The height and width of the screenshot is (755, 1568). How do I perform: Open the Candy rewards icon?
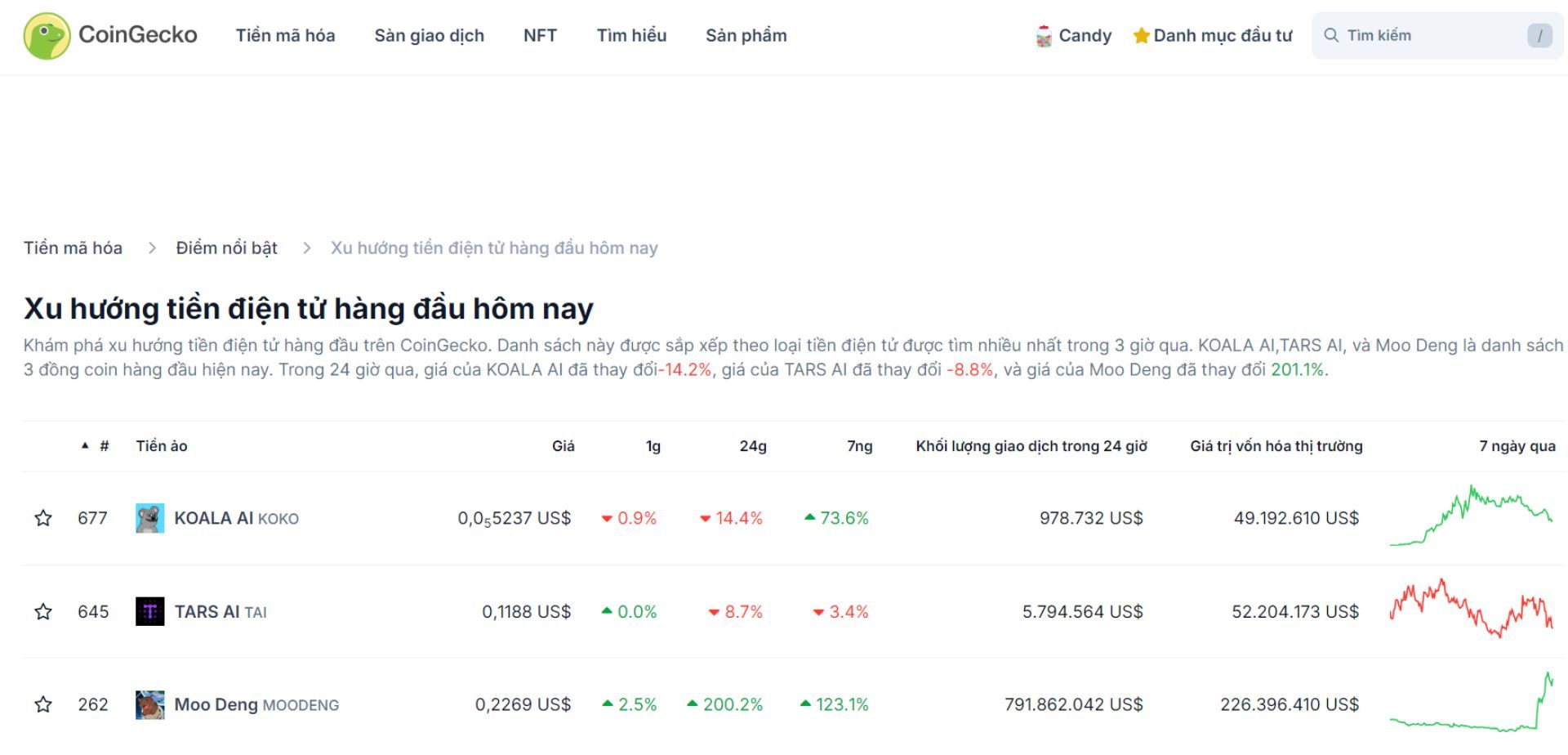tap(1043, 36)
